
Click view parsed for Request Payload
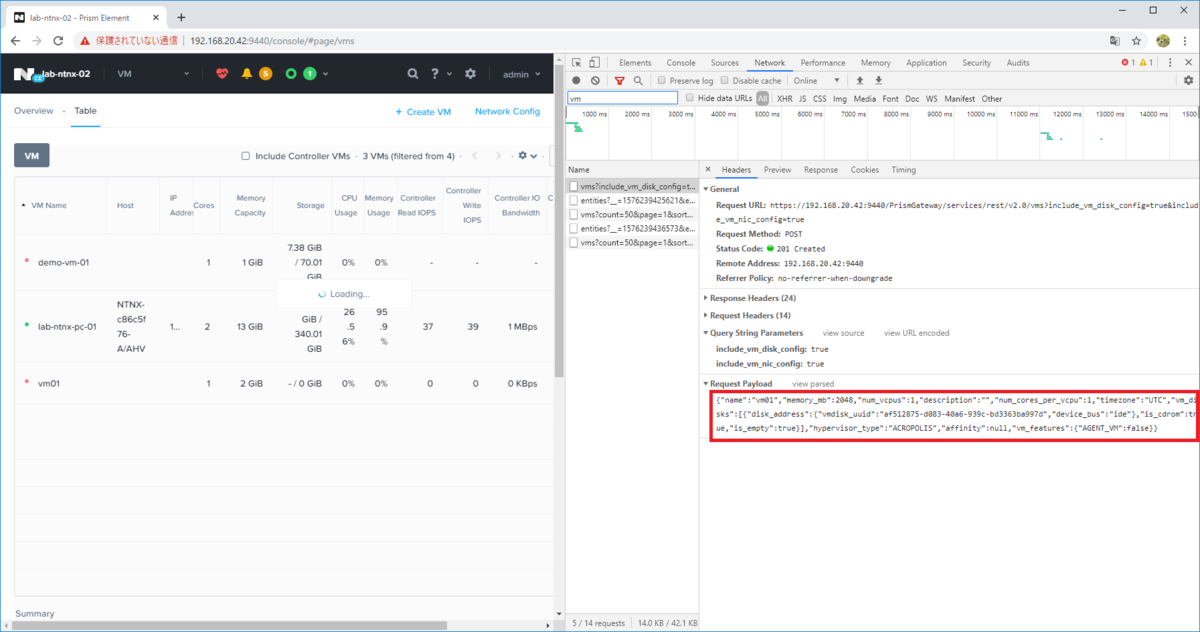pyautogui.click(x=813, y=384)
